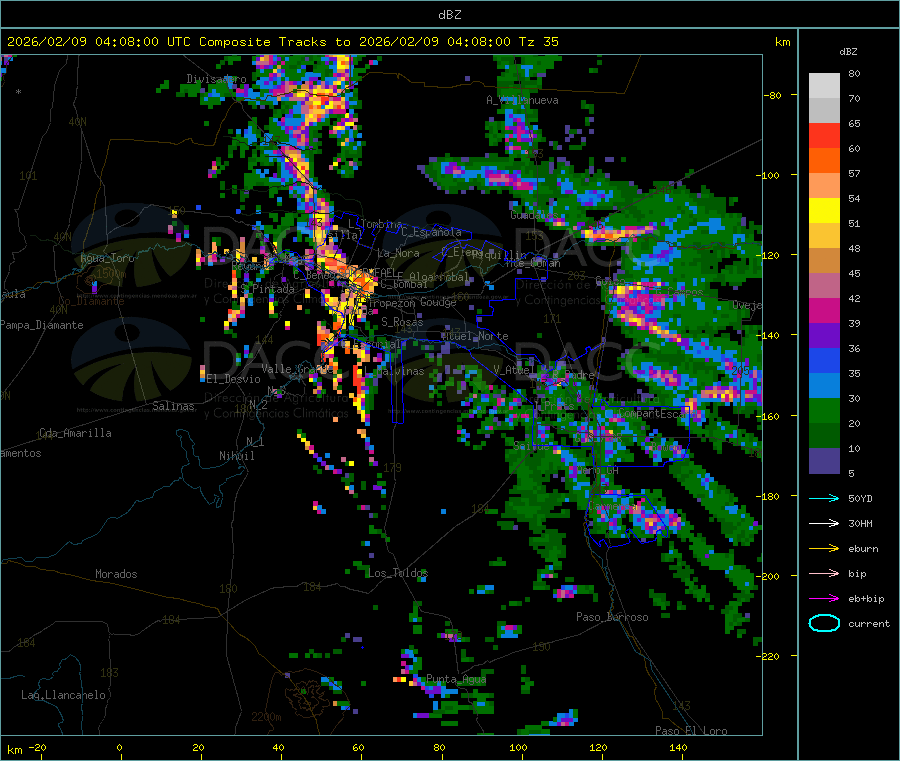
Task: Click the 'C_Española' map label
Action: point(431,232)
